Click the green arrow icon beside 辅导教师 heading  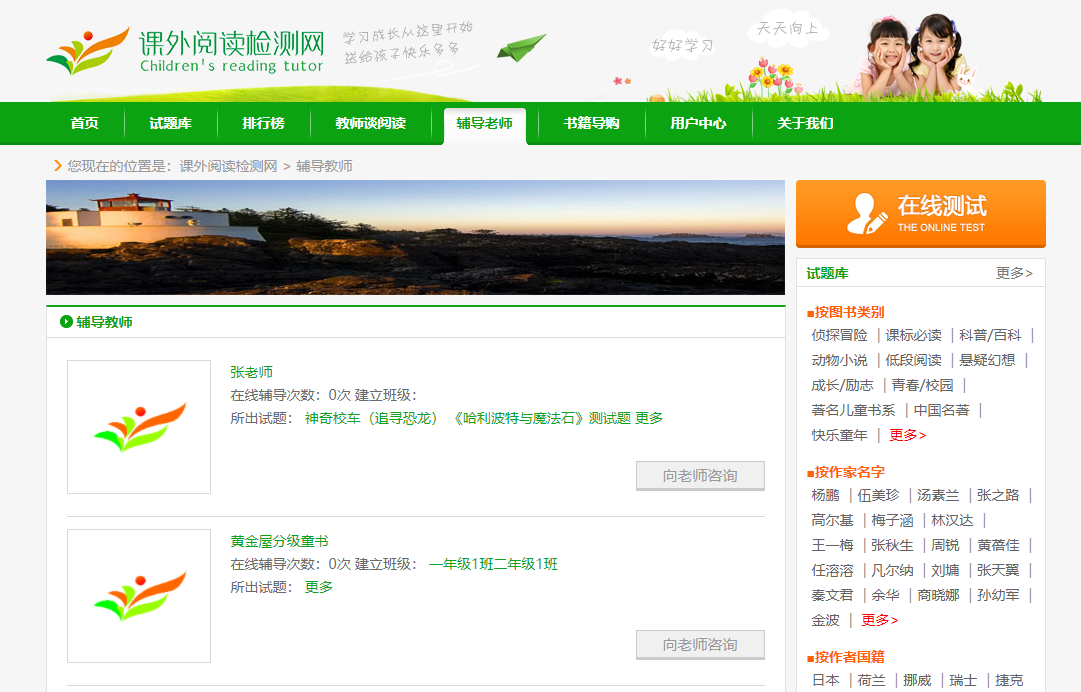pos(66,322)
